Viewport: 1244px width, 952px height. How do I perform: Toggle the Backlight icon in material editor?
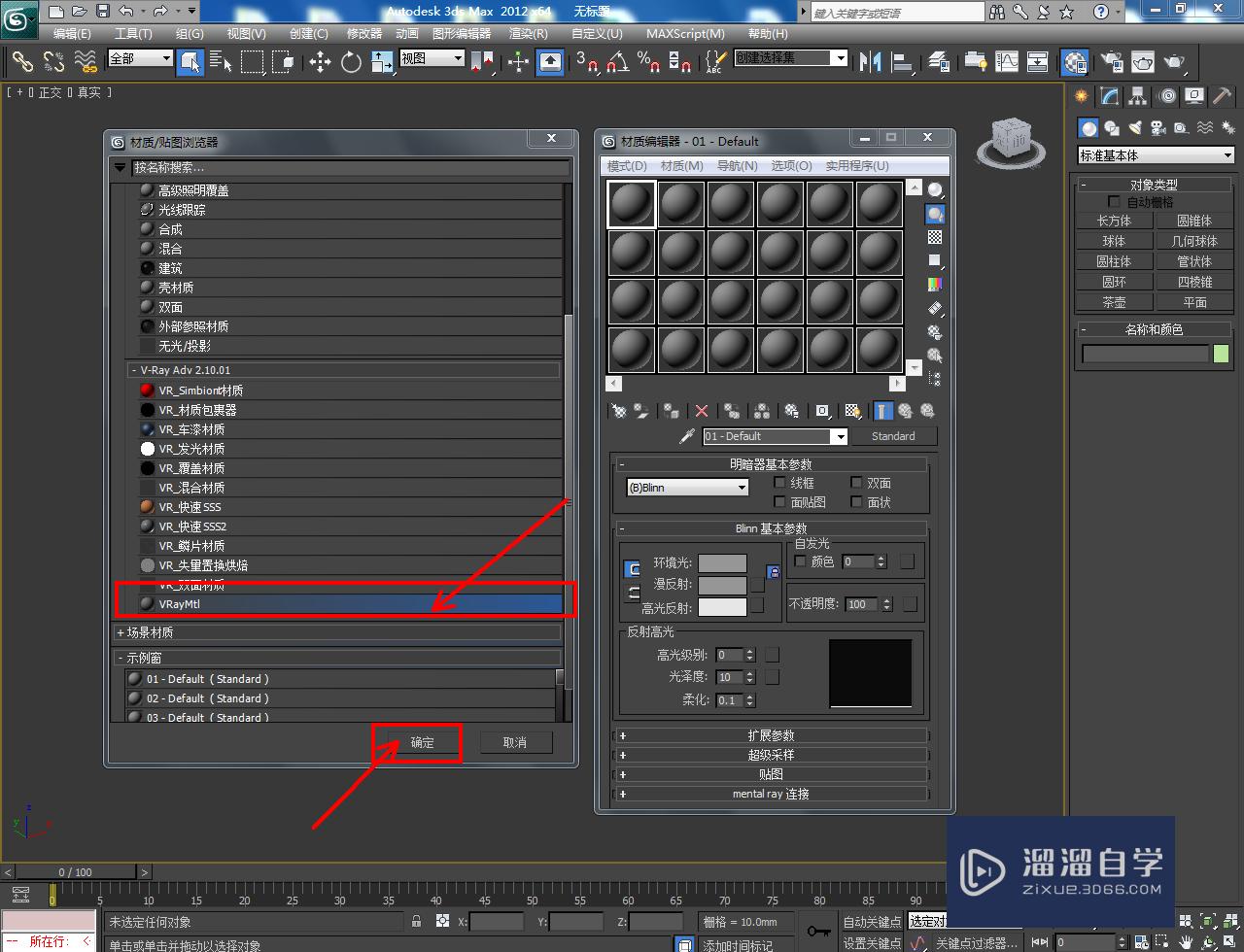tap(935, 214)
